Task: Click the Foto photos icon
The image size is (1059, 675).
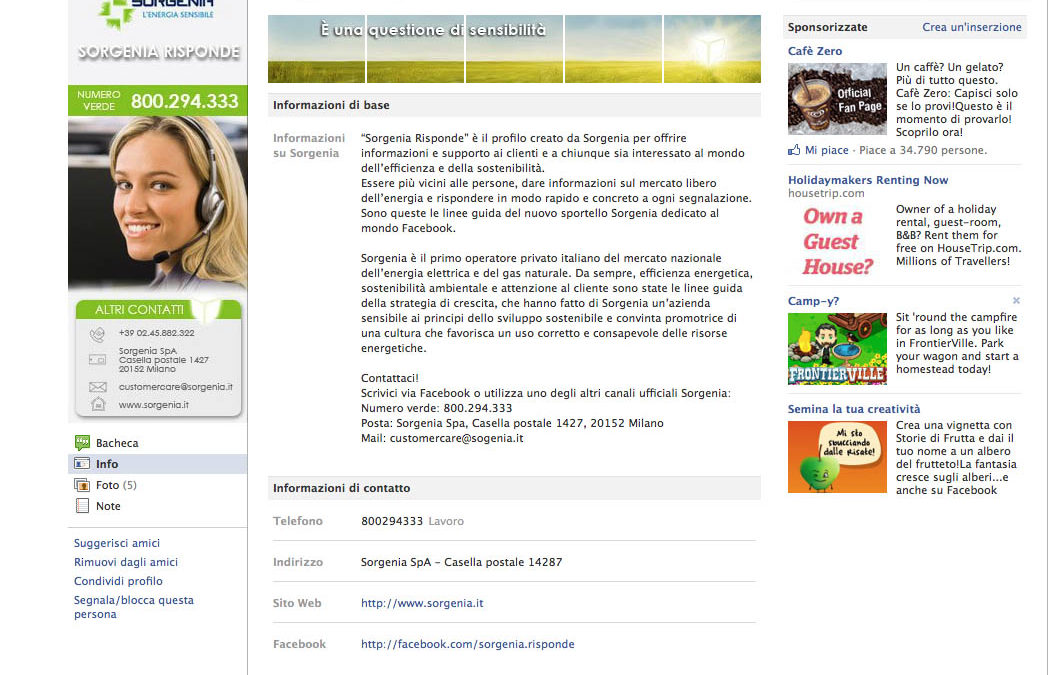Action: 82,485
